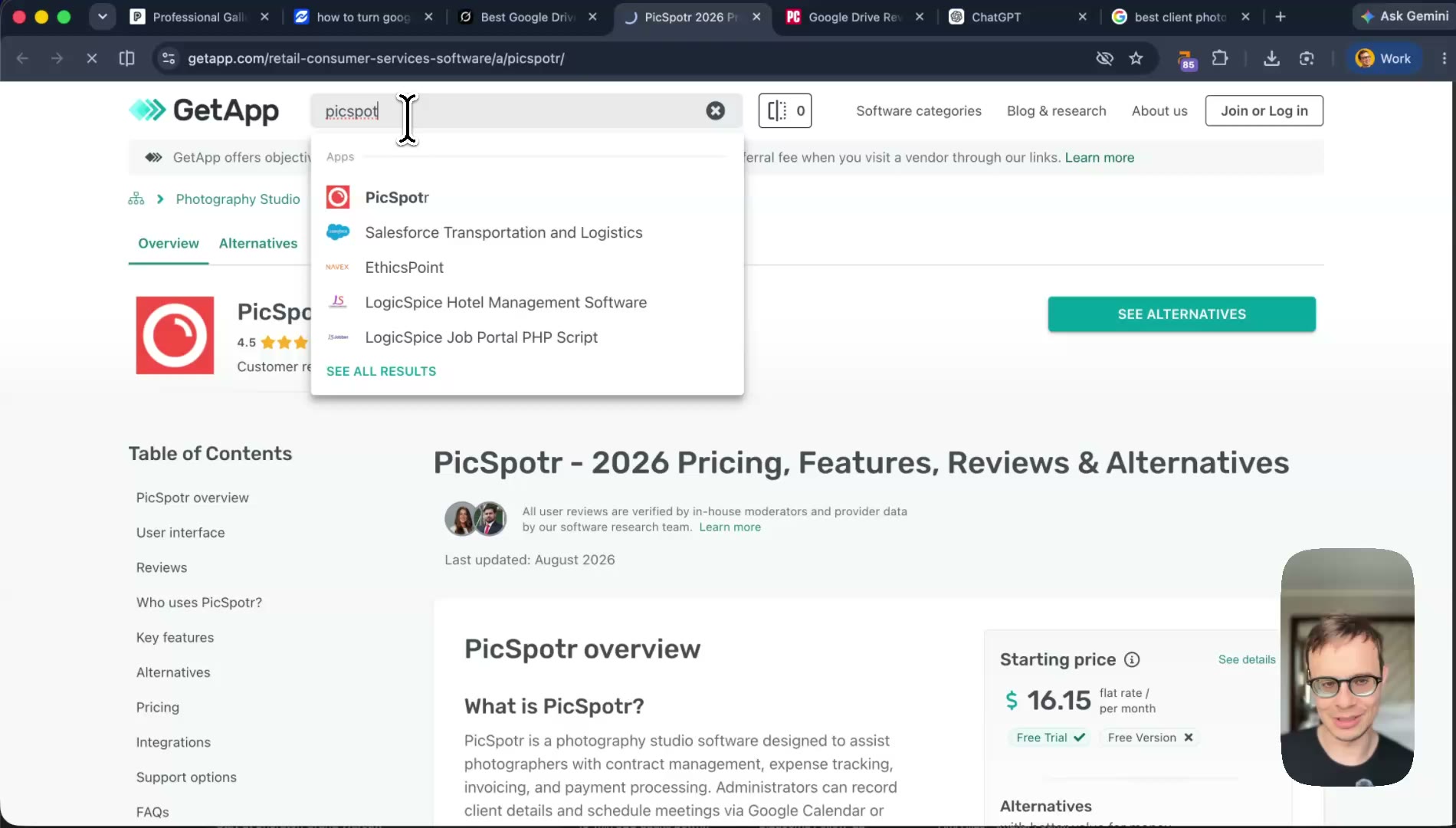Jump to PicSpotr overview section

(x=192, y=498)
